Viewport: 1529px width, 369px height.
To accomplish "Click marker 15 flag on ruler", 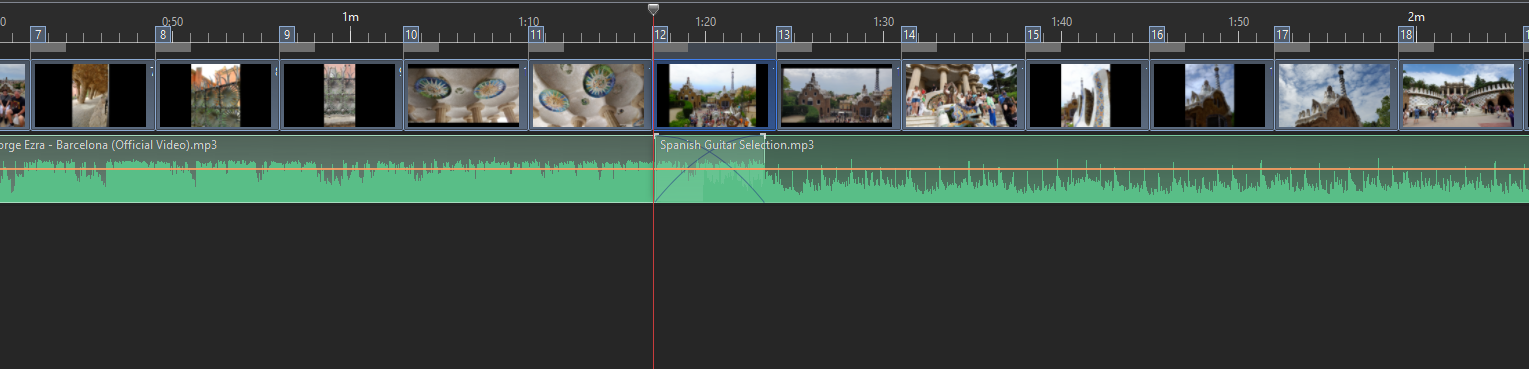I will pyautogui.click(x=1033, y=34).
